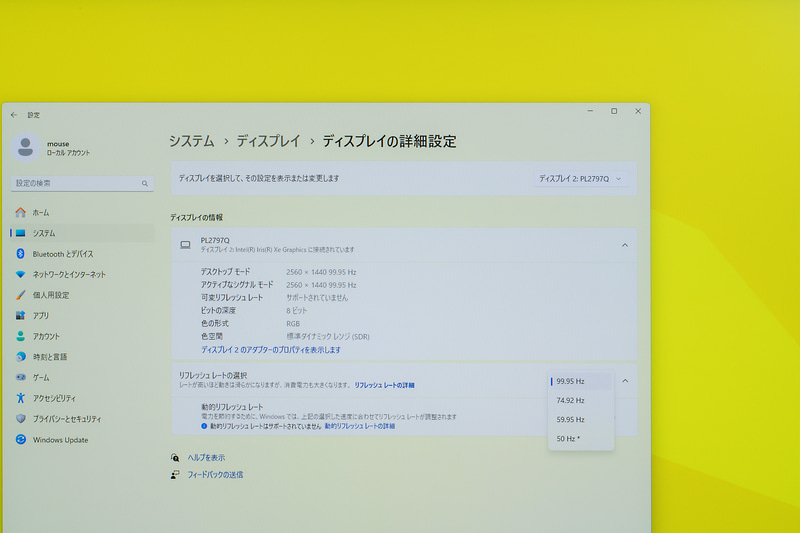
Task: Click the アクセシビリティ figure icon
Action: 20,398
